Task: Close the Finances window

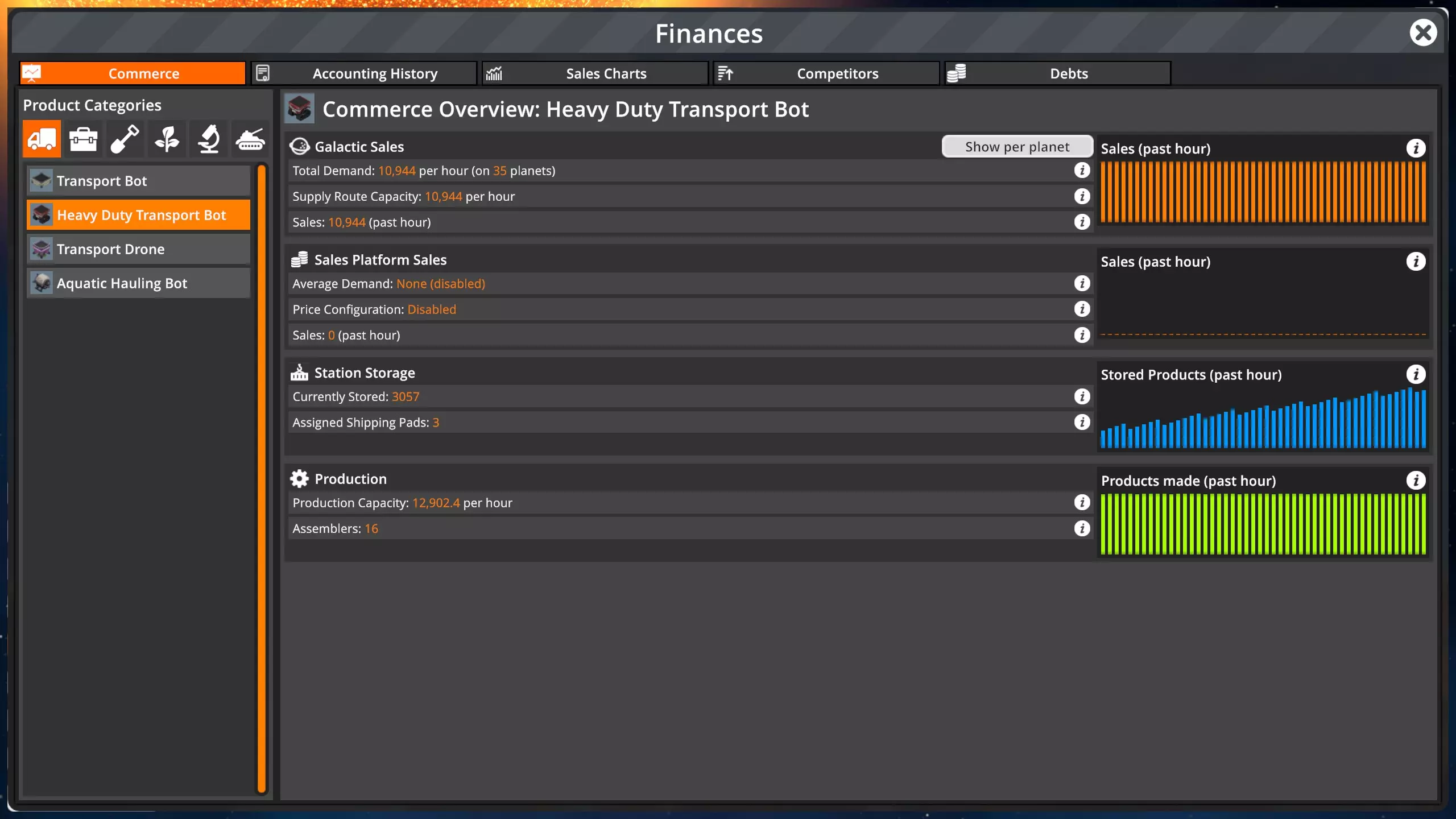Action: [1423, 33]
